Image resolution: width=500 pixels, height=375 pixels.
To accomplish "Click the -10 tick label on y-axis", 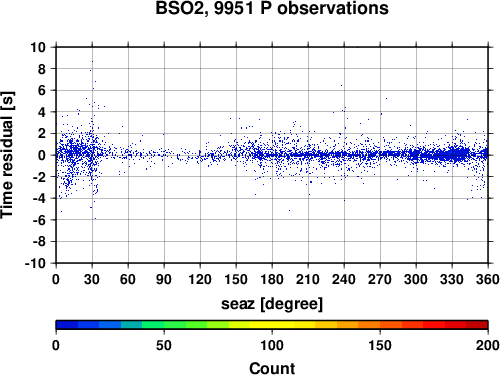I will (35, 263).
